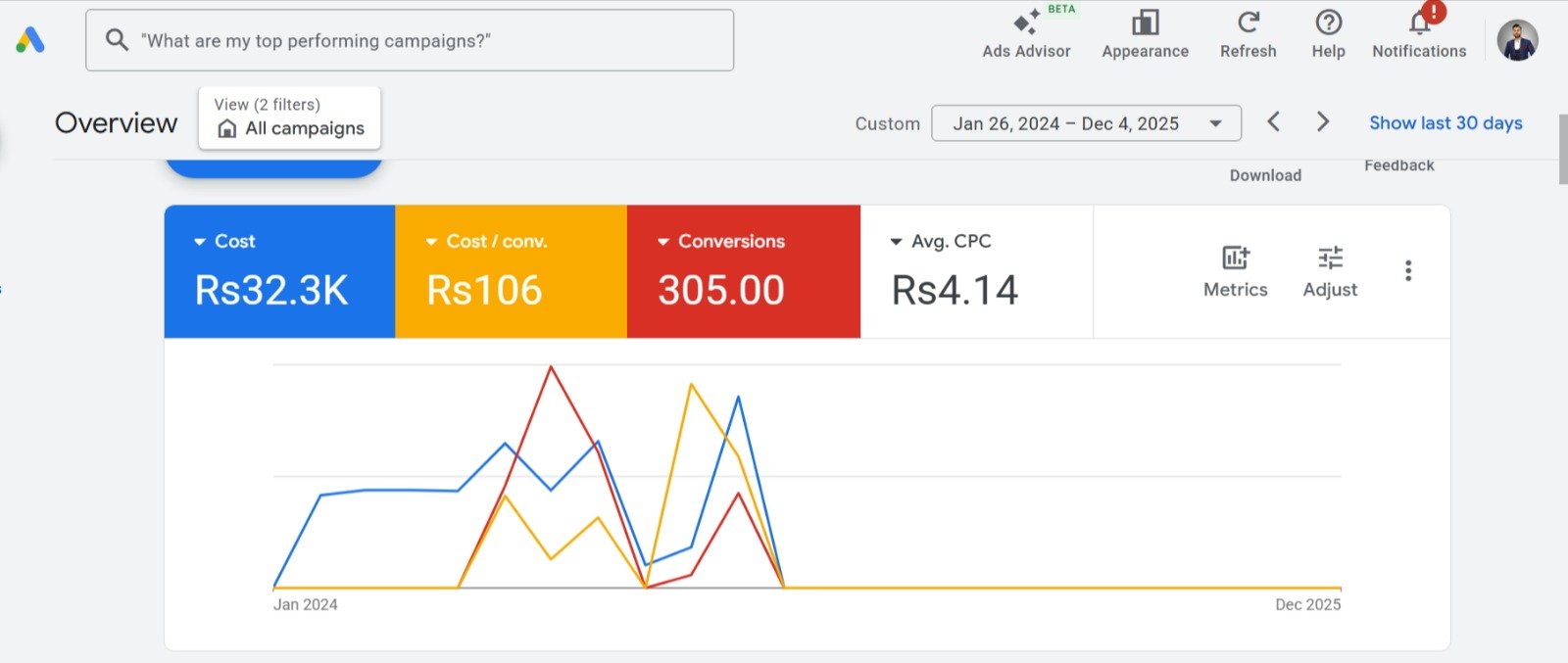1568x663 pixels.
Task: Click the Google Ads logo
Action: pyautogui.click(x=30, y=40)
